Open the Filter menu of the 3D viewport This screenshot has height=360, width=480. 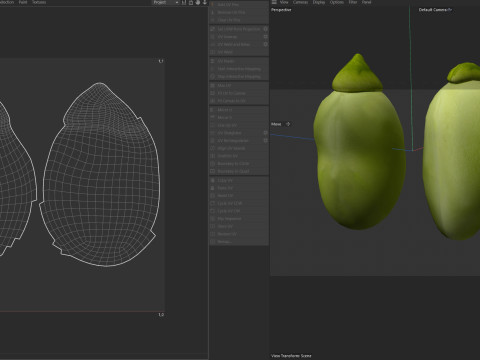click(x=353, y=2)
